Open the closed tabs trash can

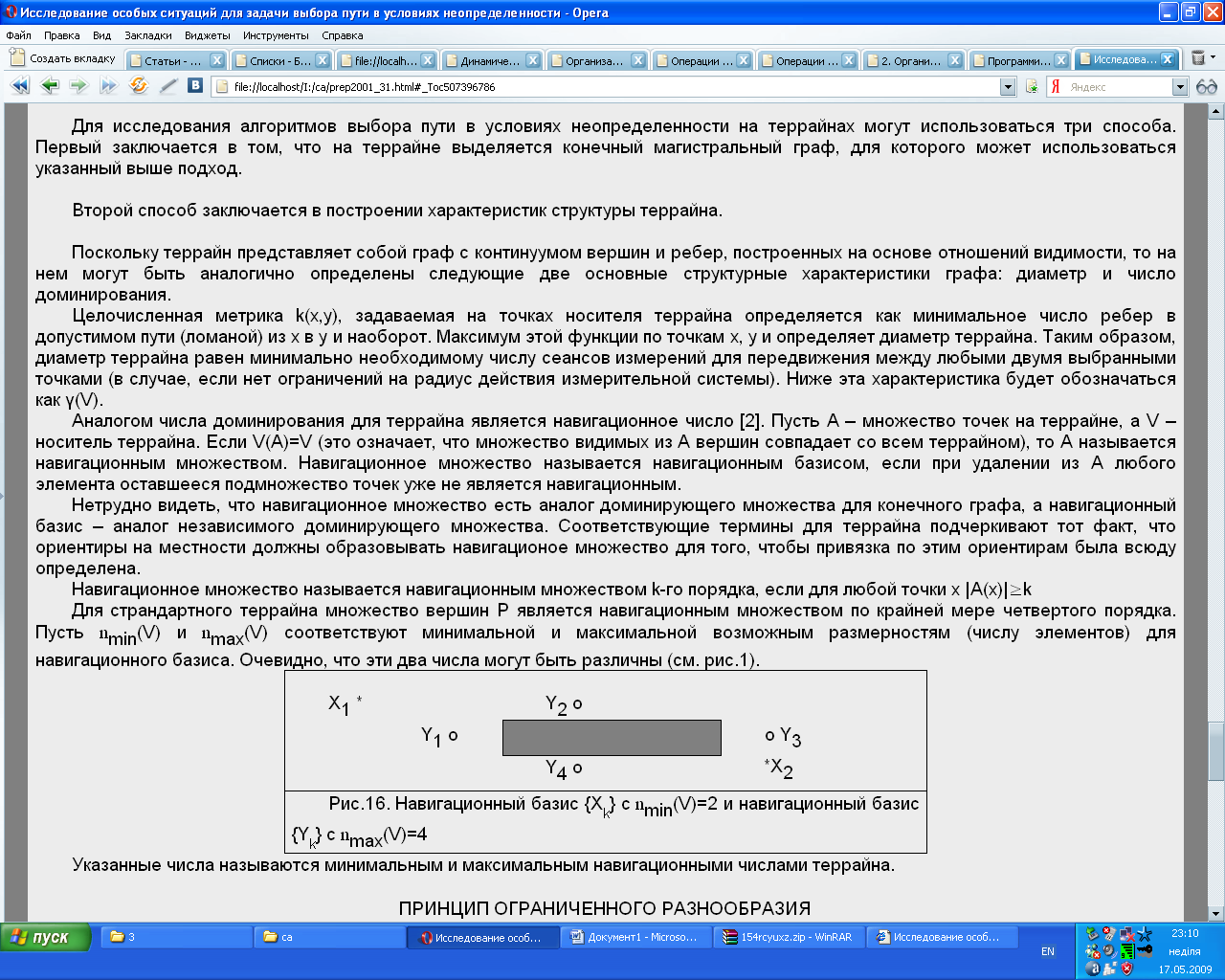tap(1198, 58)
